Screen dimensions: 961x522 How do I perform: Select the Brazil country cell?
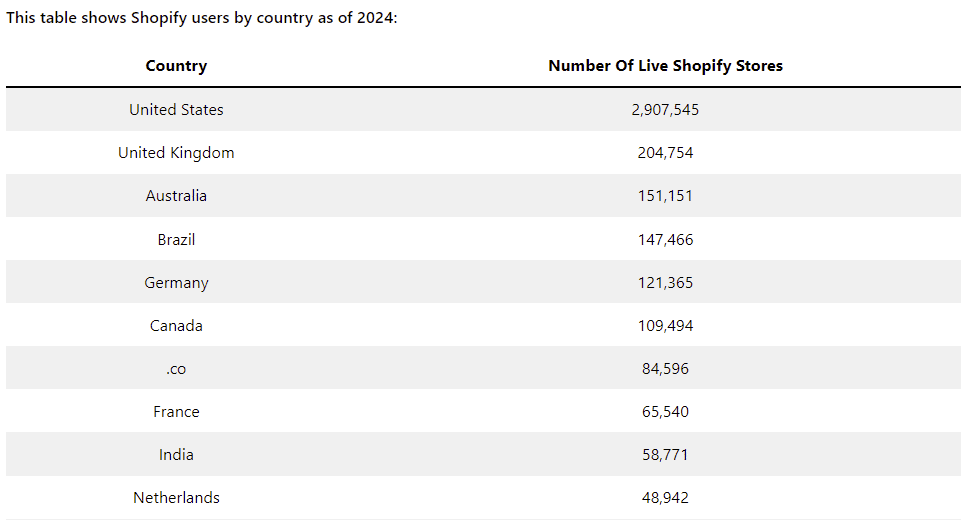(x=176, y=240)
